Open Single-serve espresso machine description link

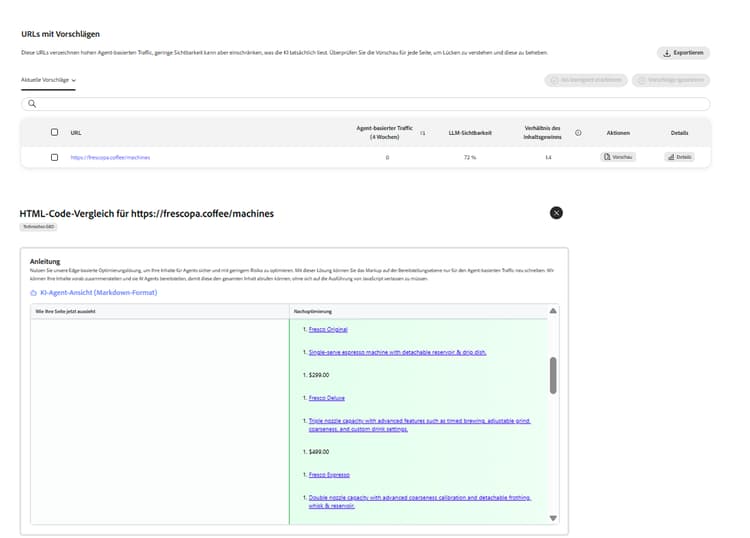pyautogui.click(x=397, y=352)
